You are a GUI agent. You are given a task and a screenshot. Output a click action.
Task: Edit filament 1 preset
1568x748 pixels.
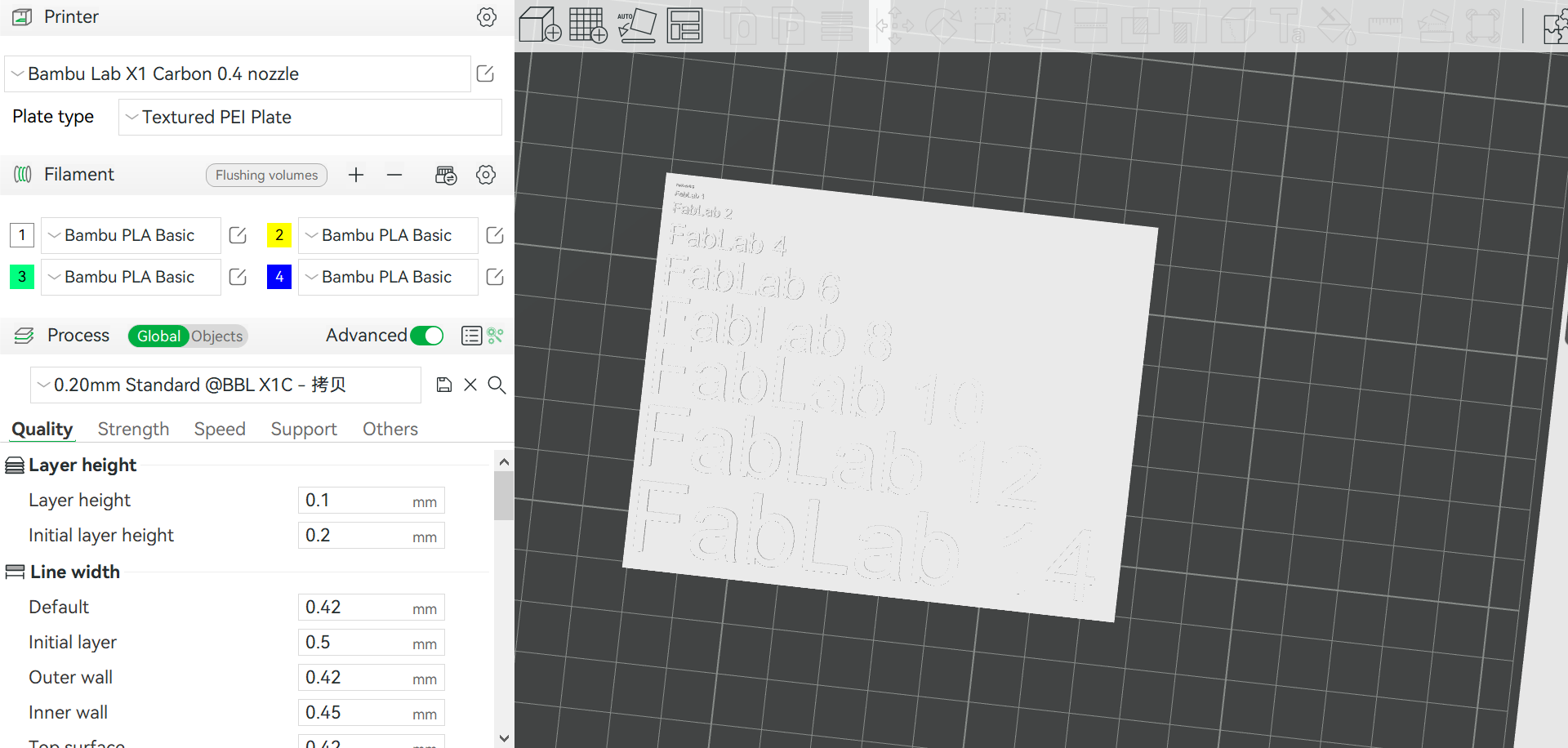(x=238, y=235)
